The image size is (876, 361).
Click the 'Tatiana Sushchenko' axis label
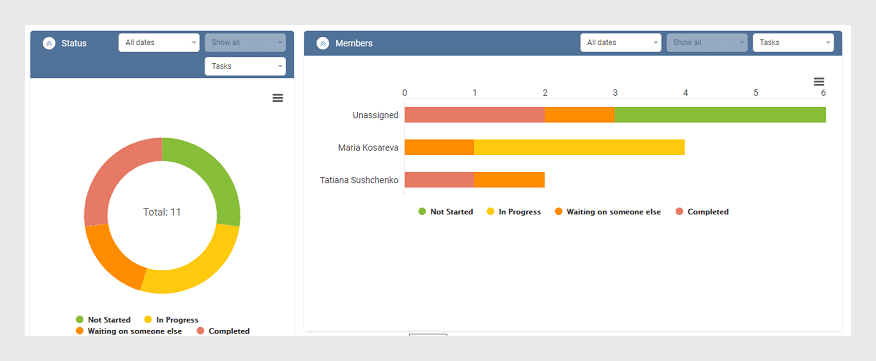tap(359, 180)
